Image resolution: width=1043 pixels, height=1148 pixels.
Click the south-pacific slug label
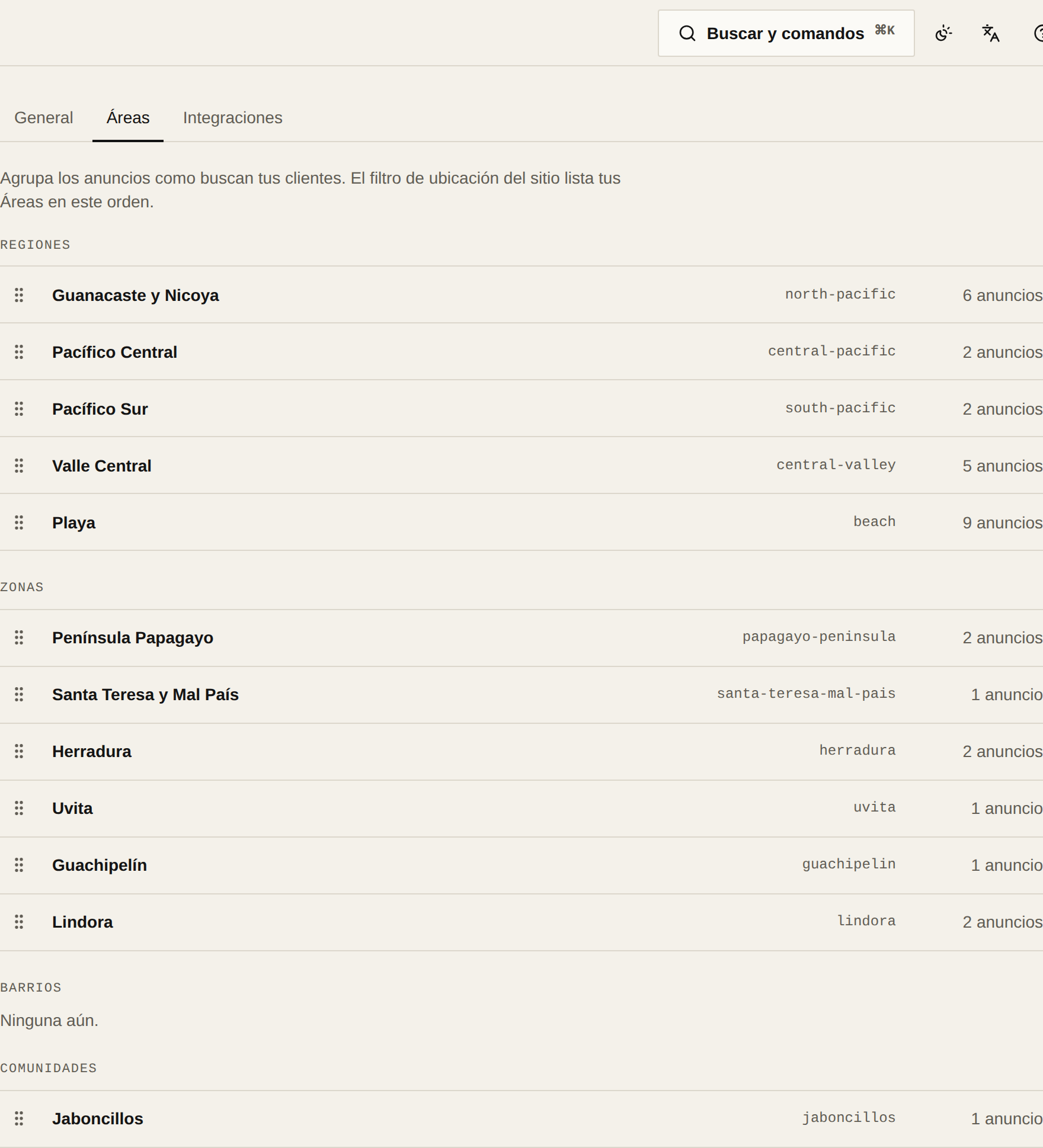point(840,408)
